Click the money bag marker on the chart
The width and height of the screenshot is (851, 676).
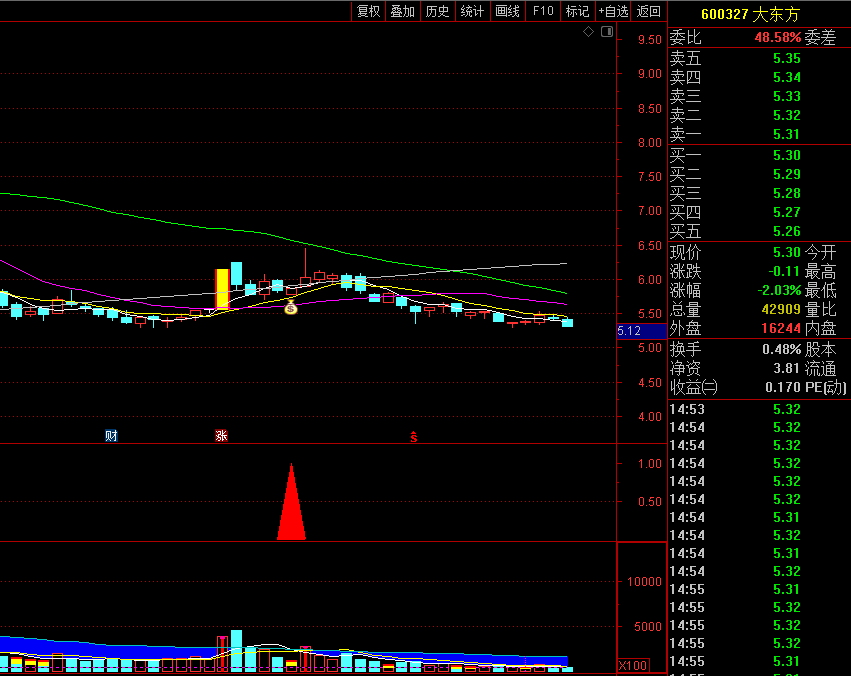tap(291, 308)
